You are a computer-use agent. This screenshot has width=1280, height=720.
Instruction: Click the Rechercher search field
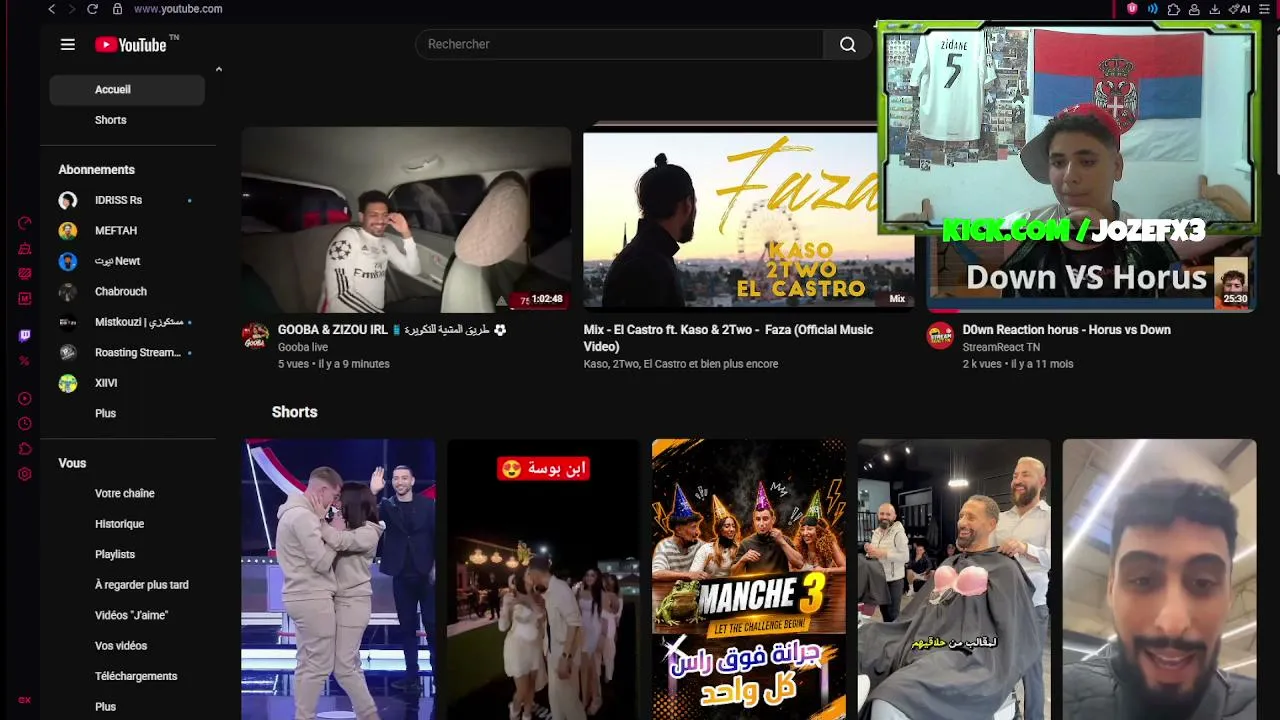(x=620, y=44)
